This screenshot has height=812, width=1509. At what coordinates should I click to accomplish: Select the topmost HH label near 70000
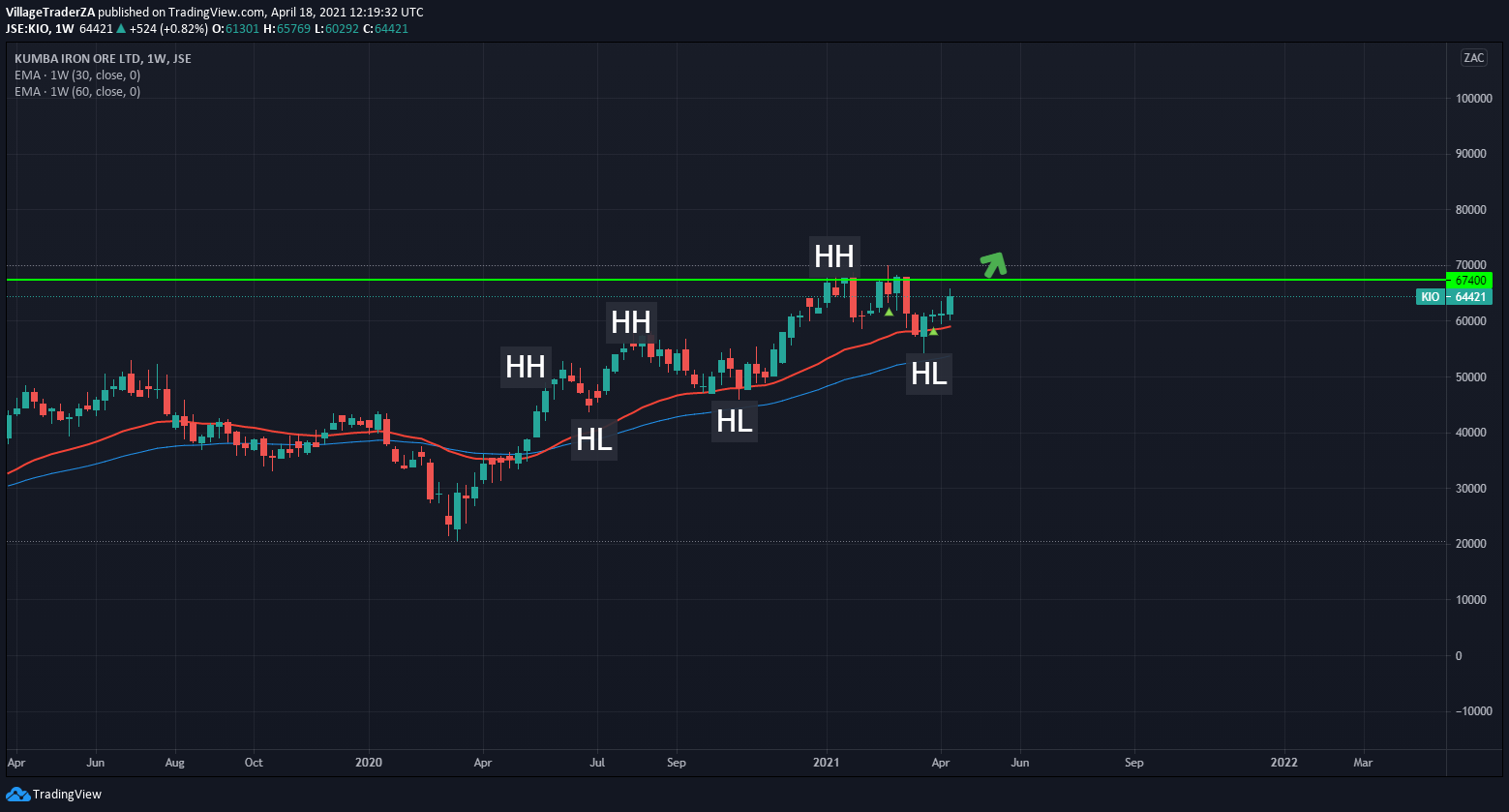pos(834,256)
